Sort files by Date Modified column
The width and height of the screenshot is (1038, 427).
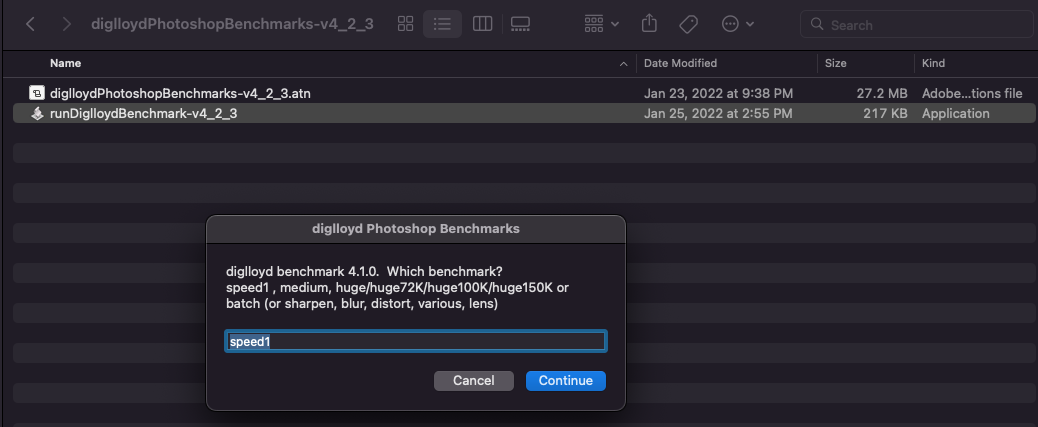pyautogui.click(x=680, y=64)
